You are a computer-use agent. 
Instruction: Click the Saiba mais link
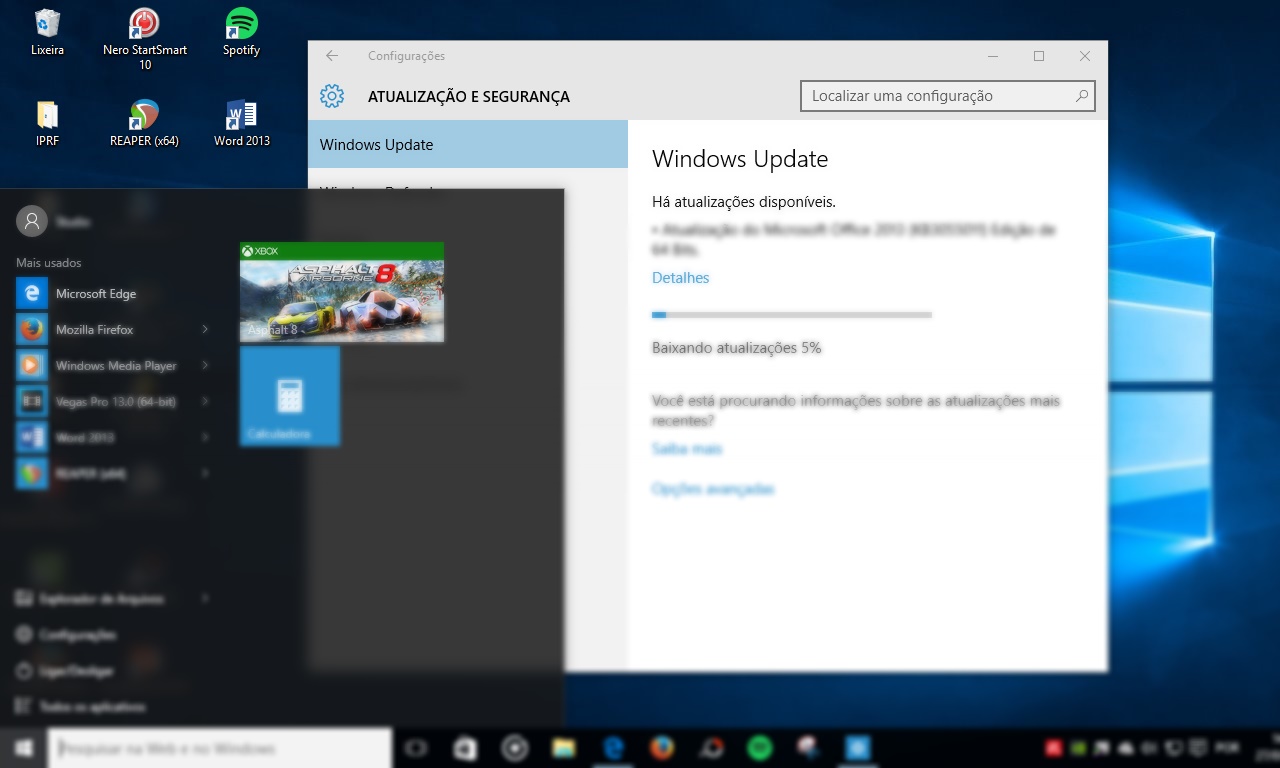(x=686, y=449)
